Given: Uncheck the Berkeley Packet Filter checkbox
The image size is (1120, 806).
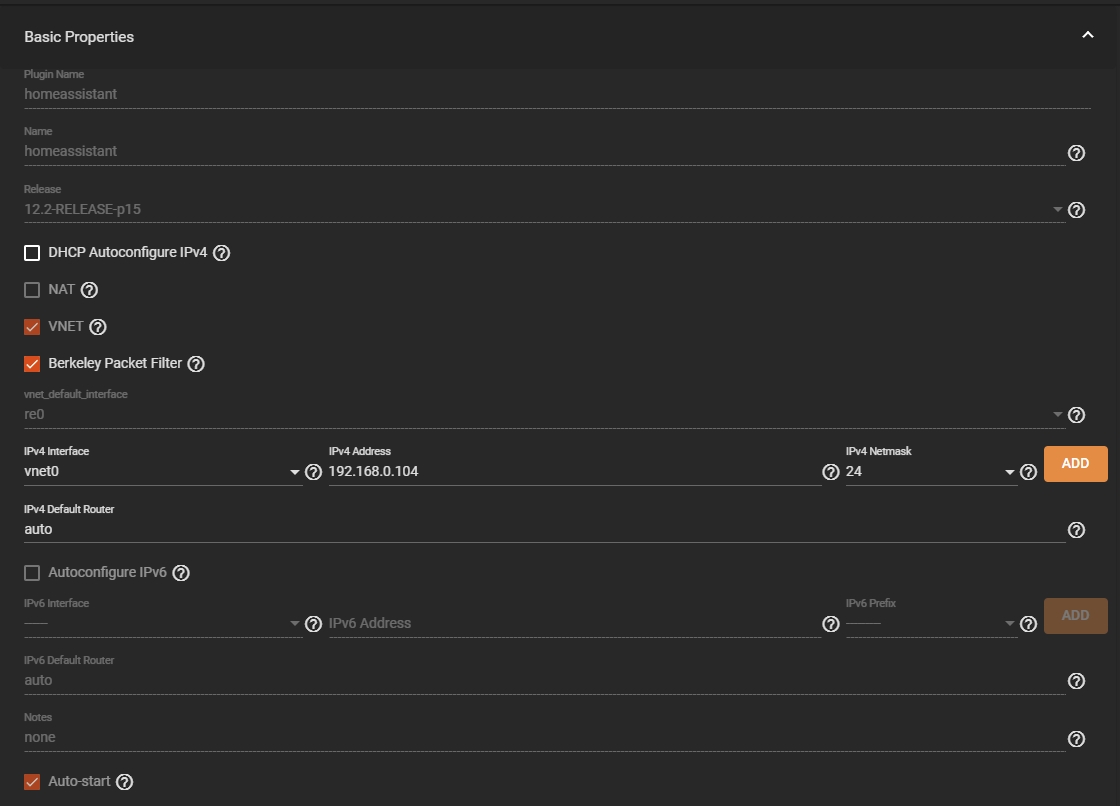Looking at the screenshot, I should pos(32,364).
